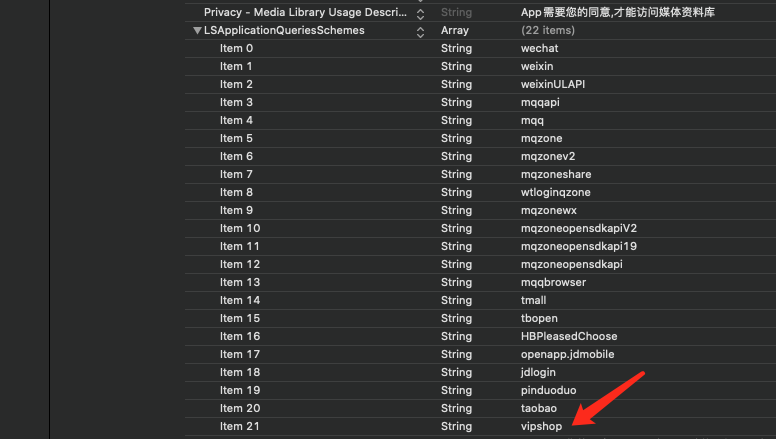Select LSApplicationQueriesSchemes key name
Viewport: 776px width, 439px height.
[284, 31]
